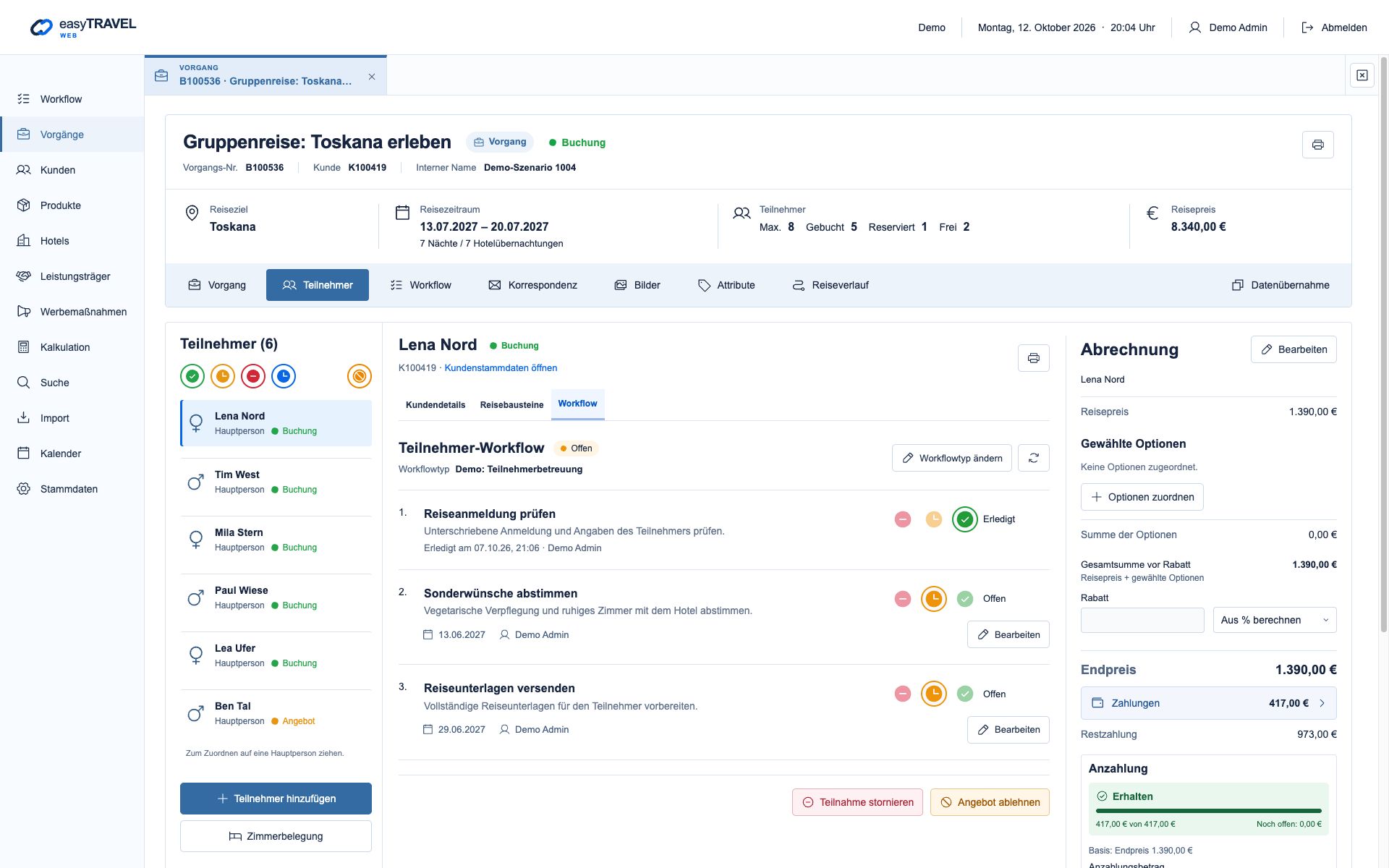Go to Produkte in sidebar

72,205
